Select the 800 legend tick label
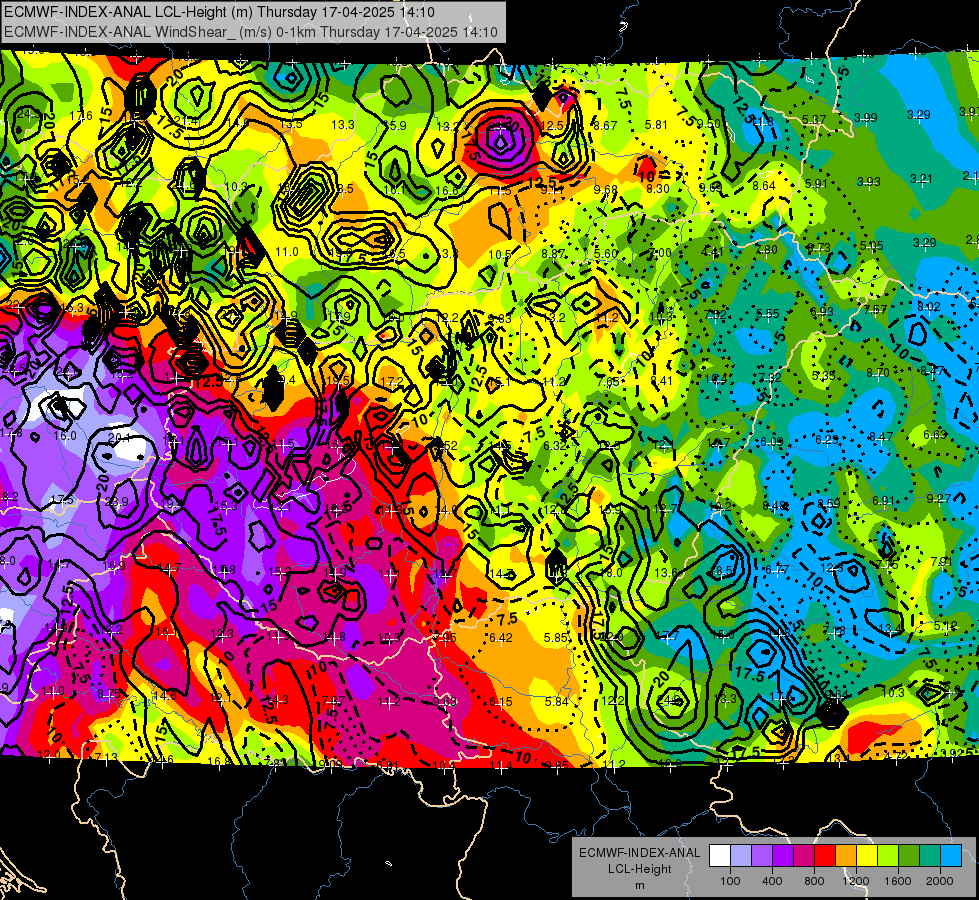This screenshot has height=900, width=979. point(814,881)
